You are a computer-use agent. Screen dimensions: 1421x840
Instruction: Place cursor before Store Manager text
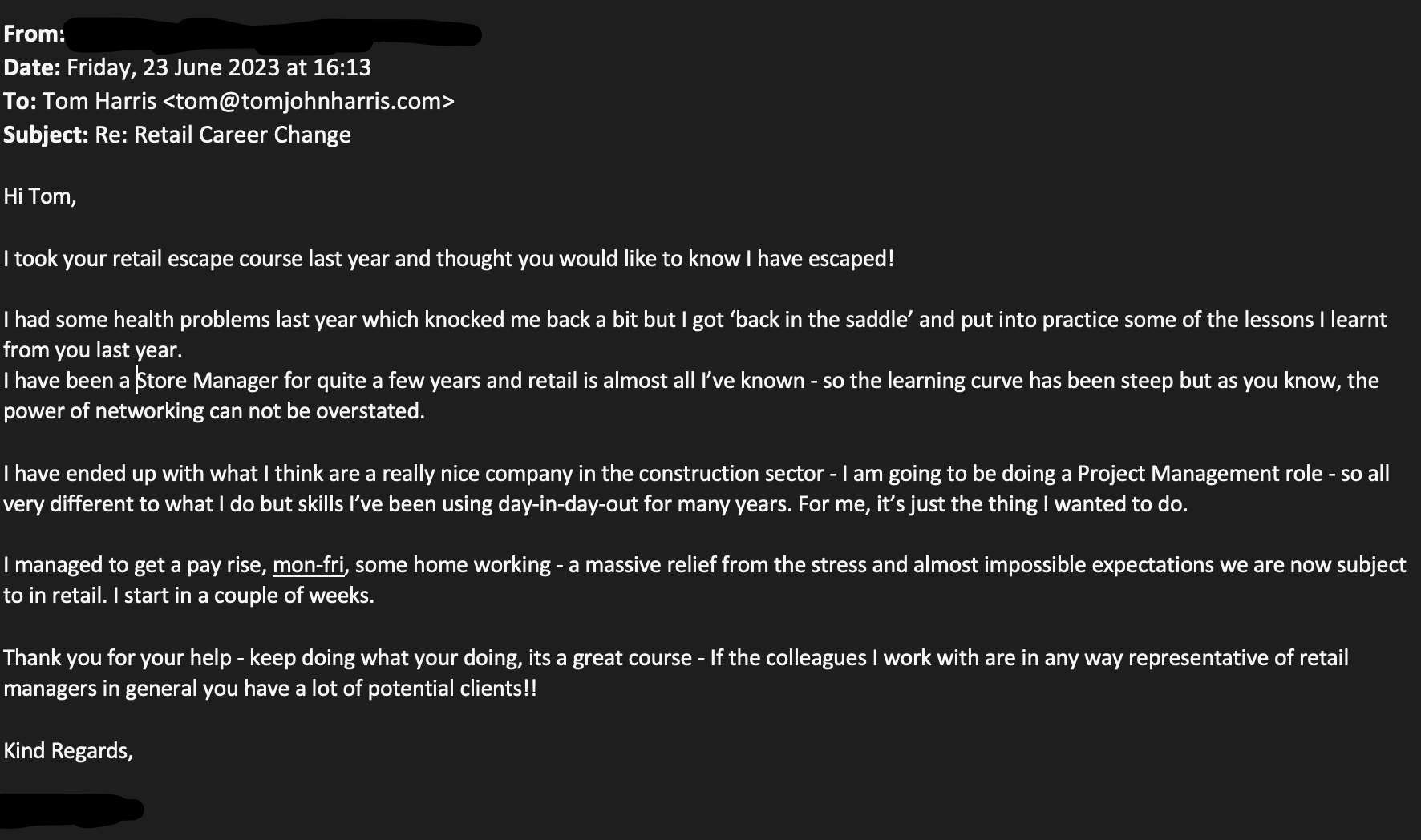[x=137, y=380]
